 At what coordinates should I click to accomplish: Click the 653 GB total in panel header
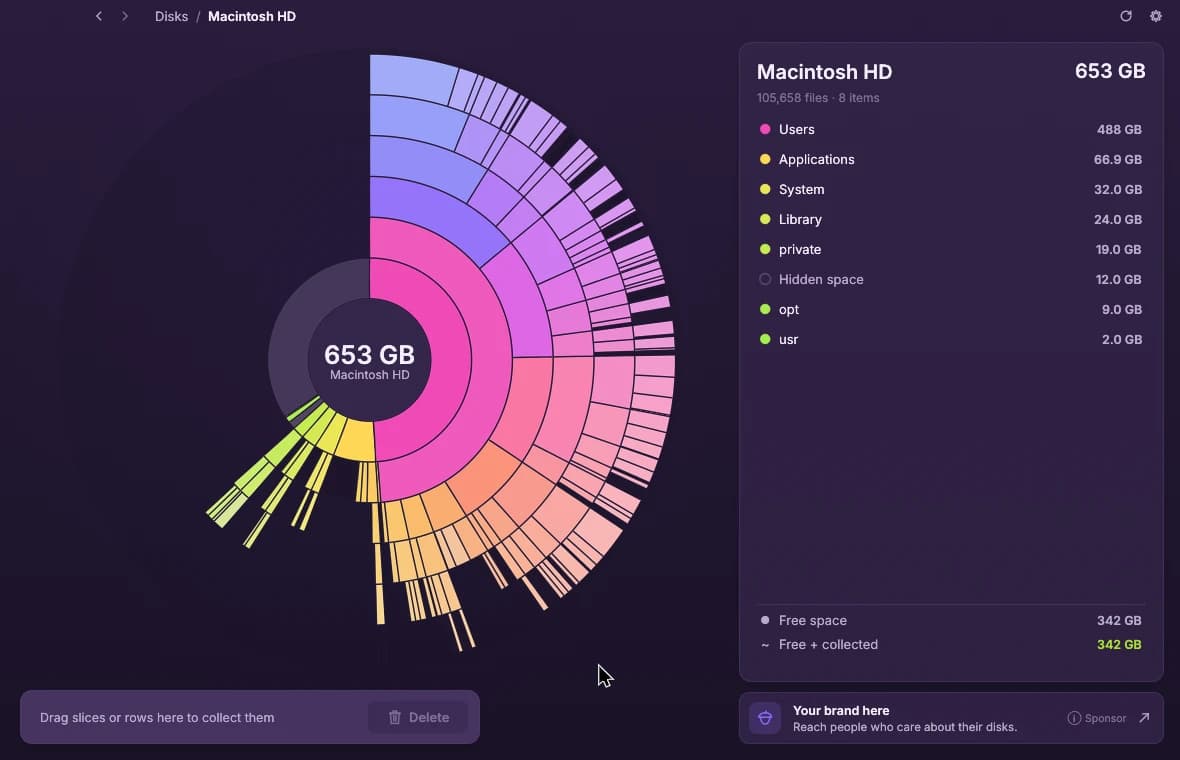point(1110,71)
